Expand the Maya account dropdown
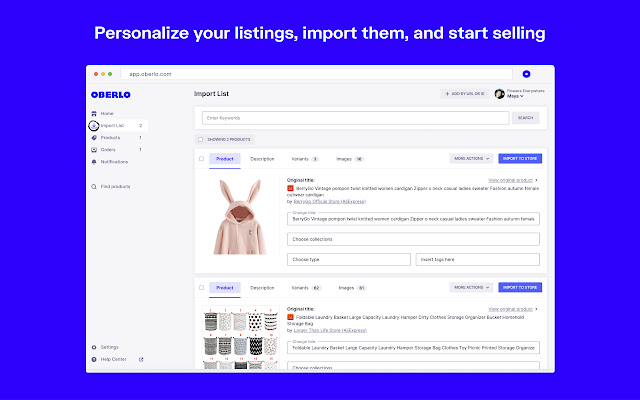Viewport: 640px width, 400px height. pos(515,96)
